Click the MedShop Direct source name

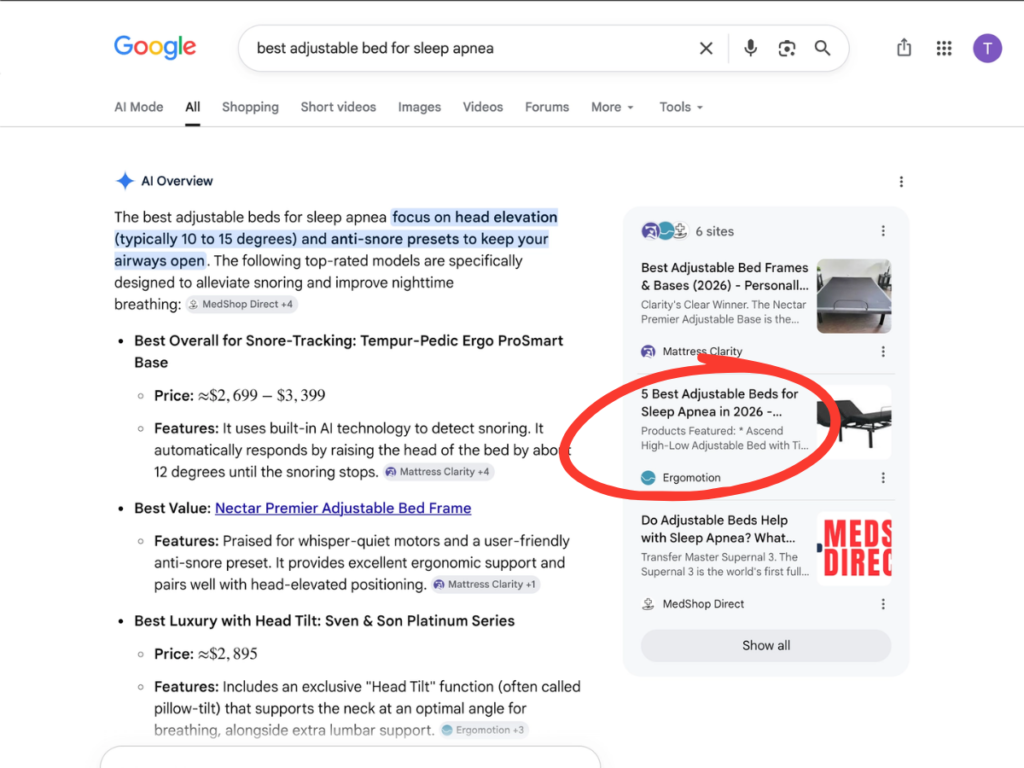pos(703,604)
